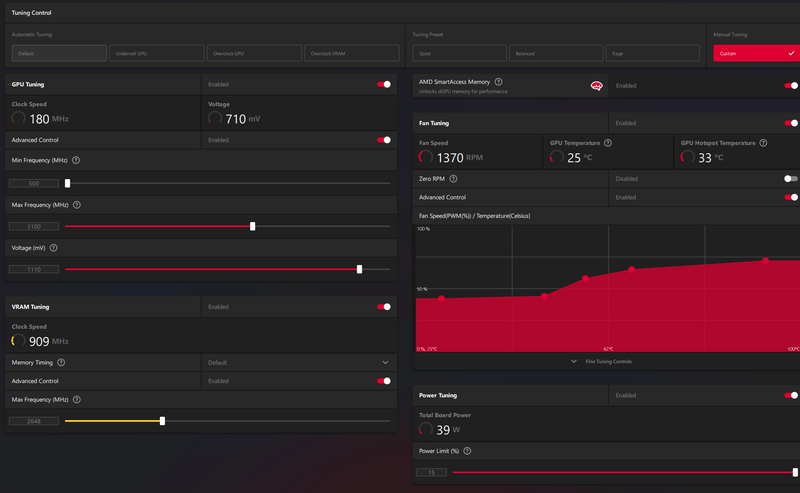The image size is (800, 493).
Task: Click the Max Frequency 3100 value field
Action: pyautogui.click(x=34, y=226)
